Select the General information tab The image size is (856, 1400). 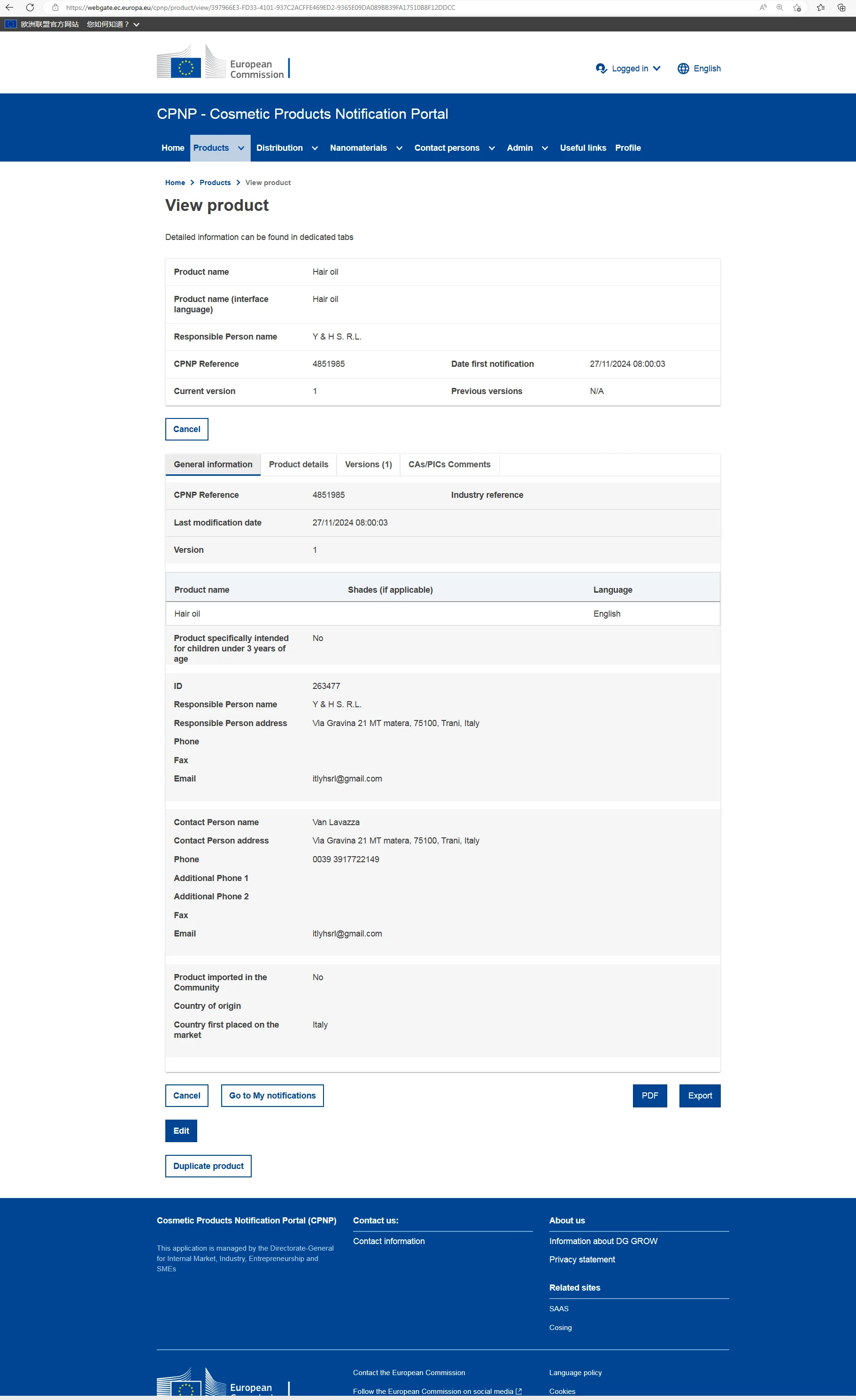point(213,464)
